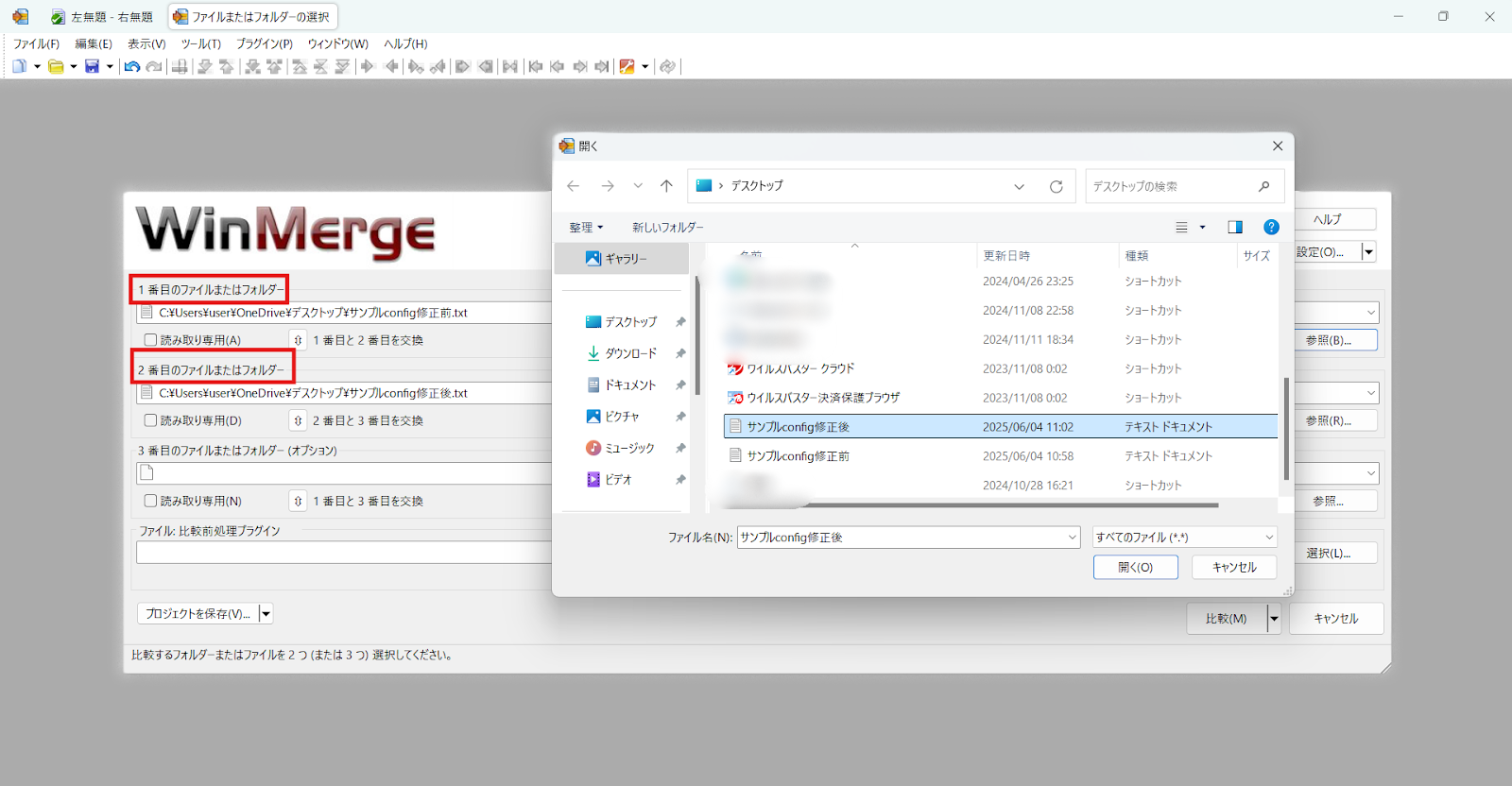Expand the address bar history chevron
The height and width of the screenshot is (786, 1512).
[1020, 186]
